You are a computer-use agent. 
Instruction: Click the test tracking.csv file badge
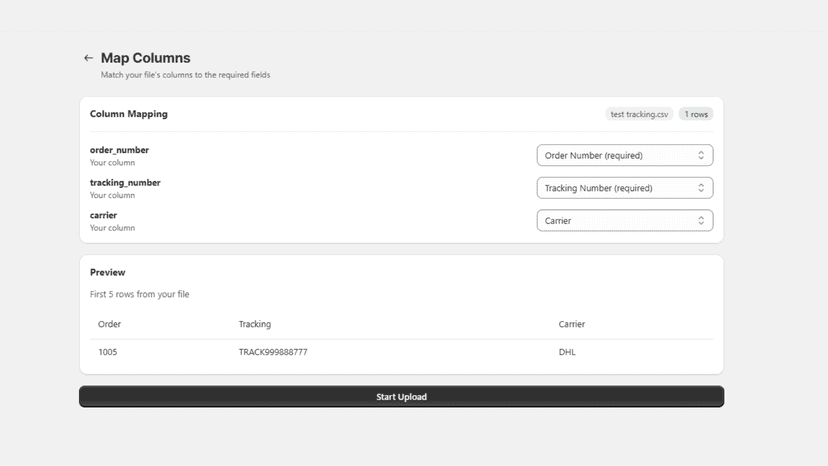click(x=639, y=114)
